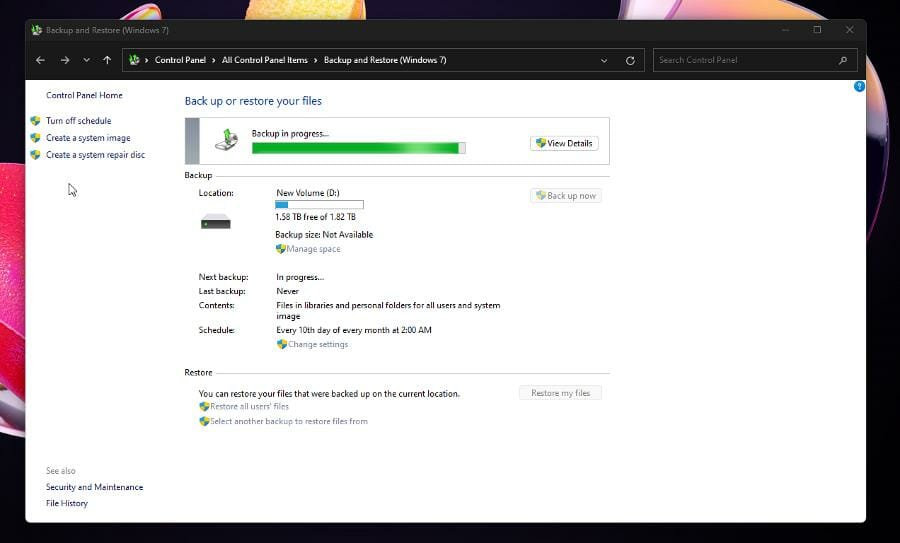900x543 pixels.
Task: Click Select another backup to restore files from
Action: (289, 421)
